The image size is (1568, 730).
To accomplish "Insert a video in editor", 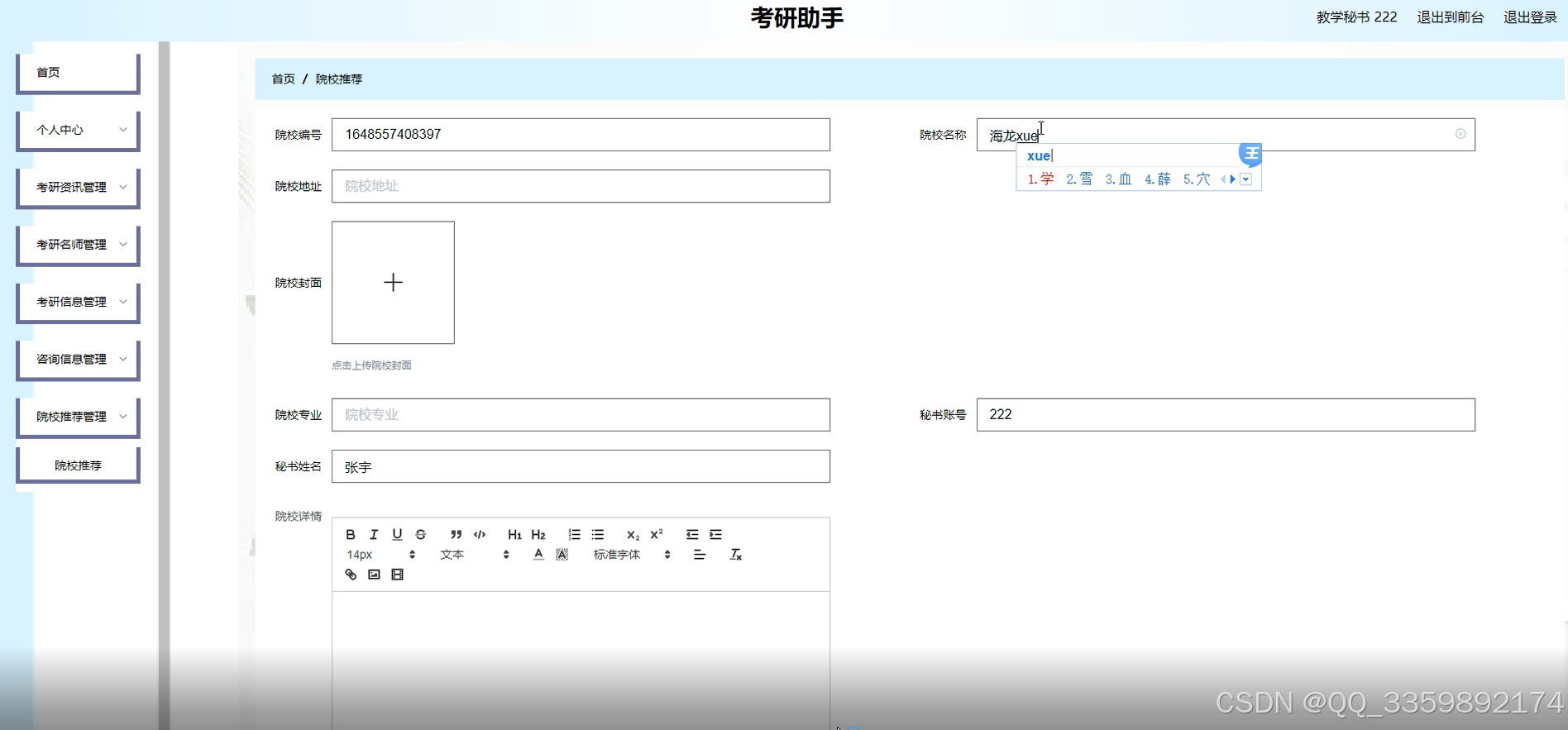I will click(x=397, y=575).
